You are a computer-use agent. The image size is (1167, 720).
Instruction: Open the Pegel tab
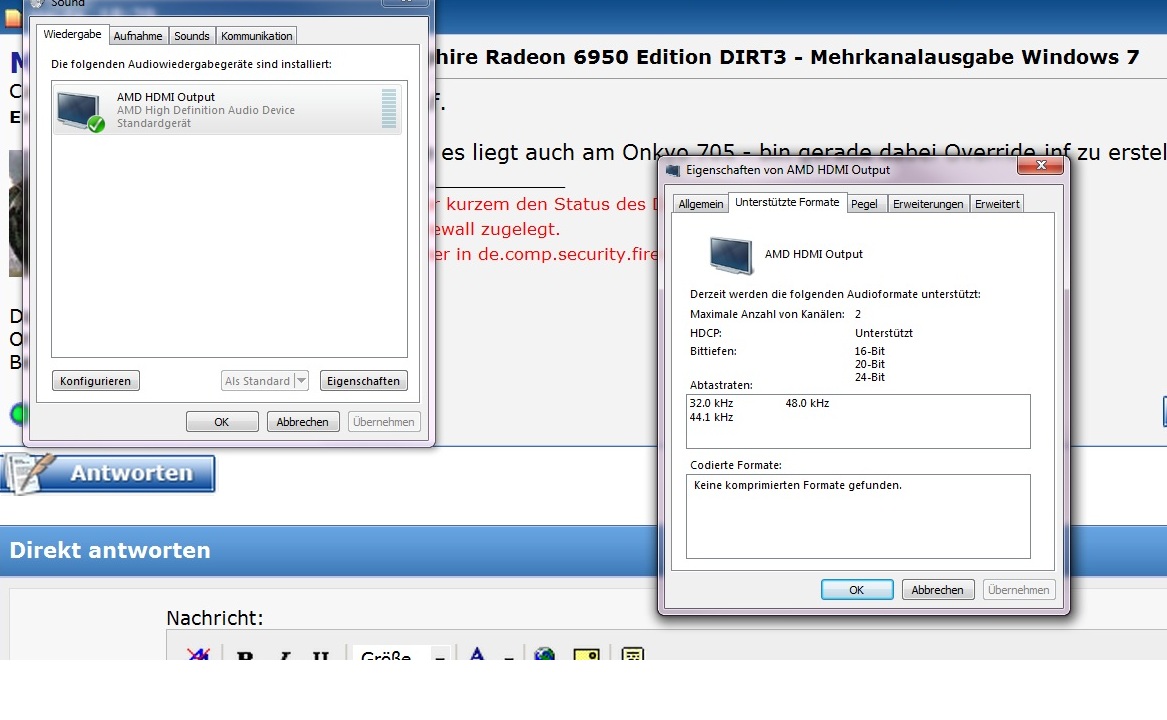(x=864, y=204)
